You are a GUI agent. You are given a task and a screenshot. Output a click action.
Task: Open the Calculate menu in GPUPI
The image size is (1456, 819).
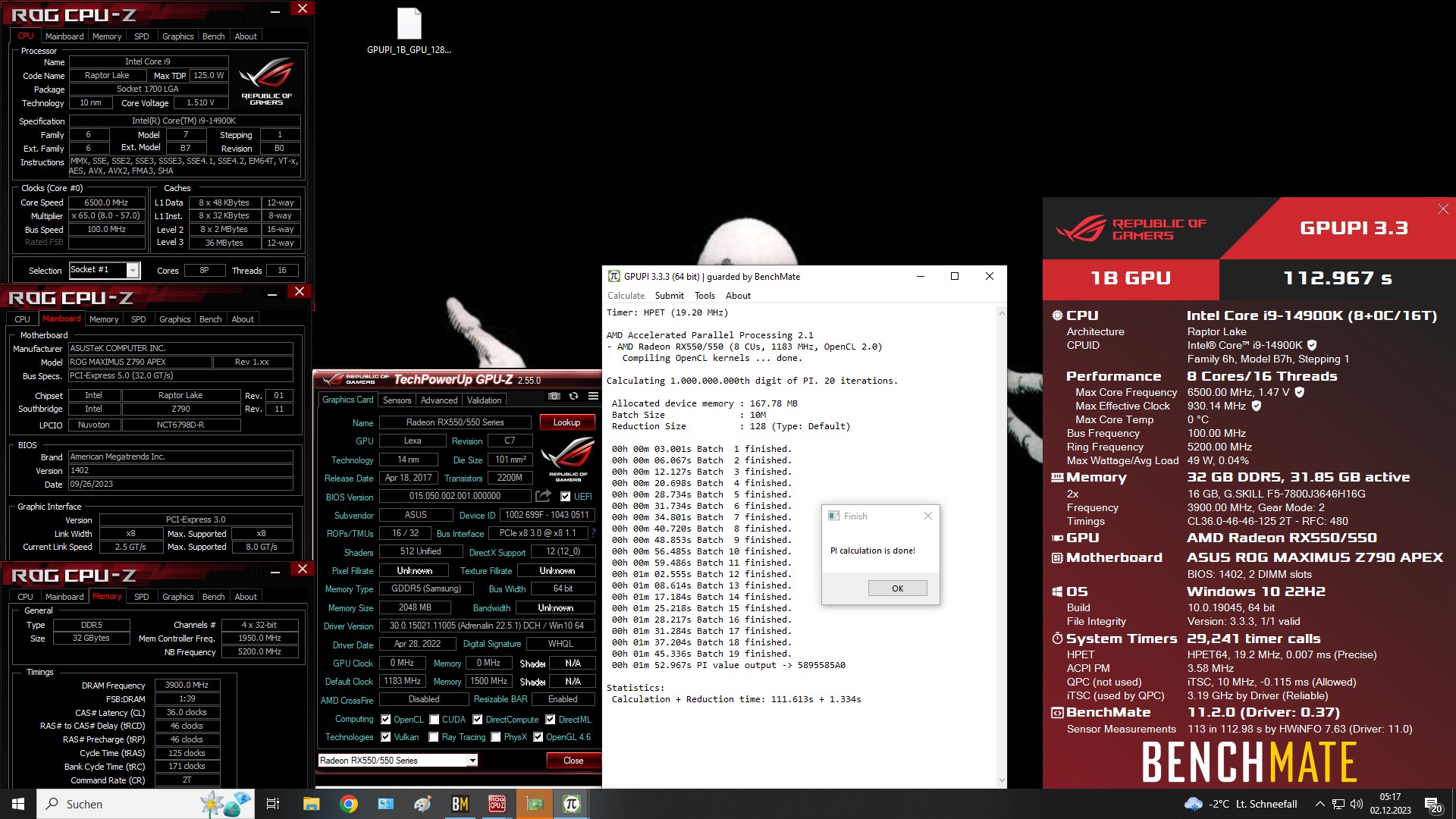(626, 296)
